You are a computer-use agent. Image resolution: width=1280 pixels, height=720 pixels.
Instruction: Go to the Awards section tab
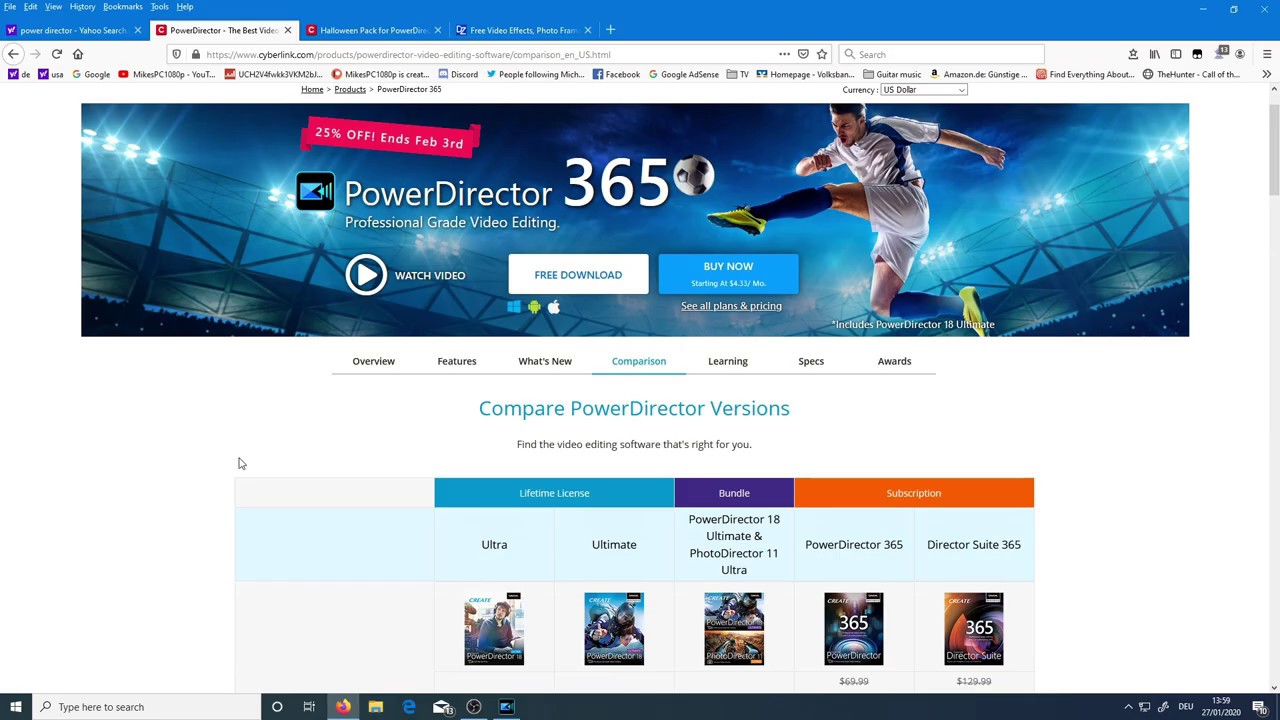pos(894,361)
